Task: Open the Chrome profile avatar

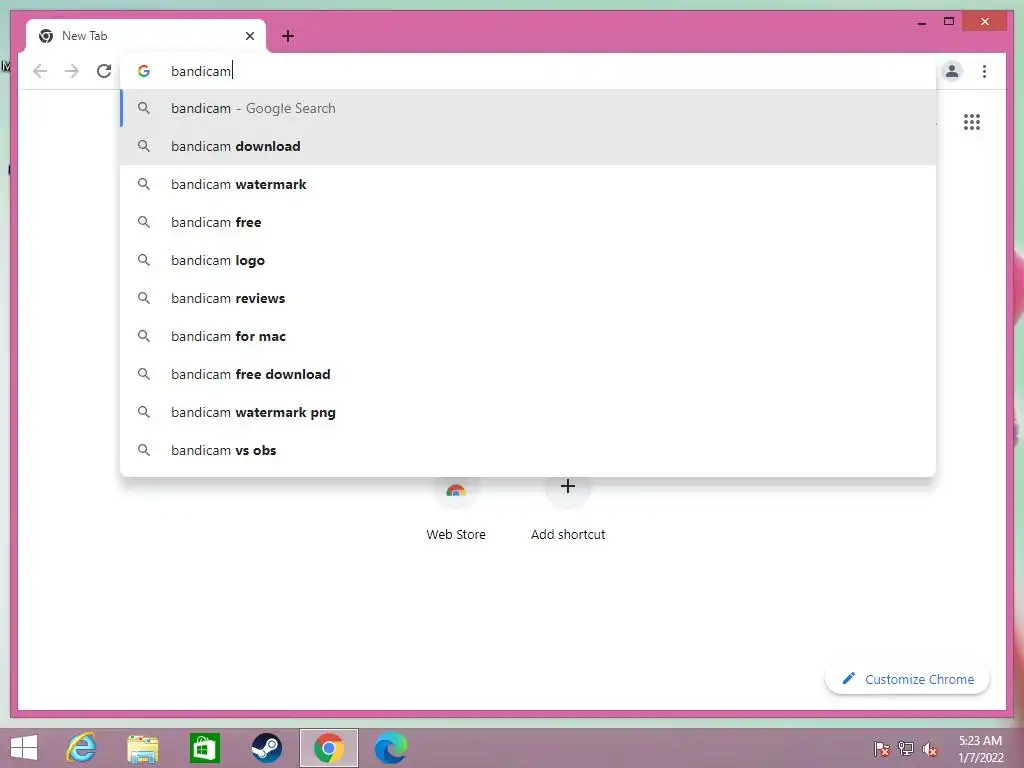Action: pyautogui.click(x=952, y=71)
